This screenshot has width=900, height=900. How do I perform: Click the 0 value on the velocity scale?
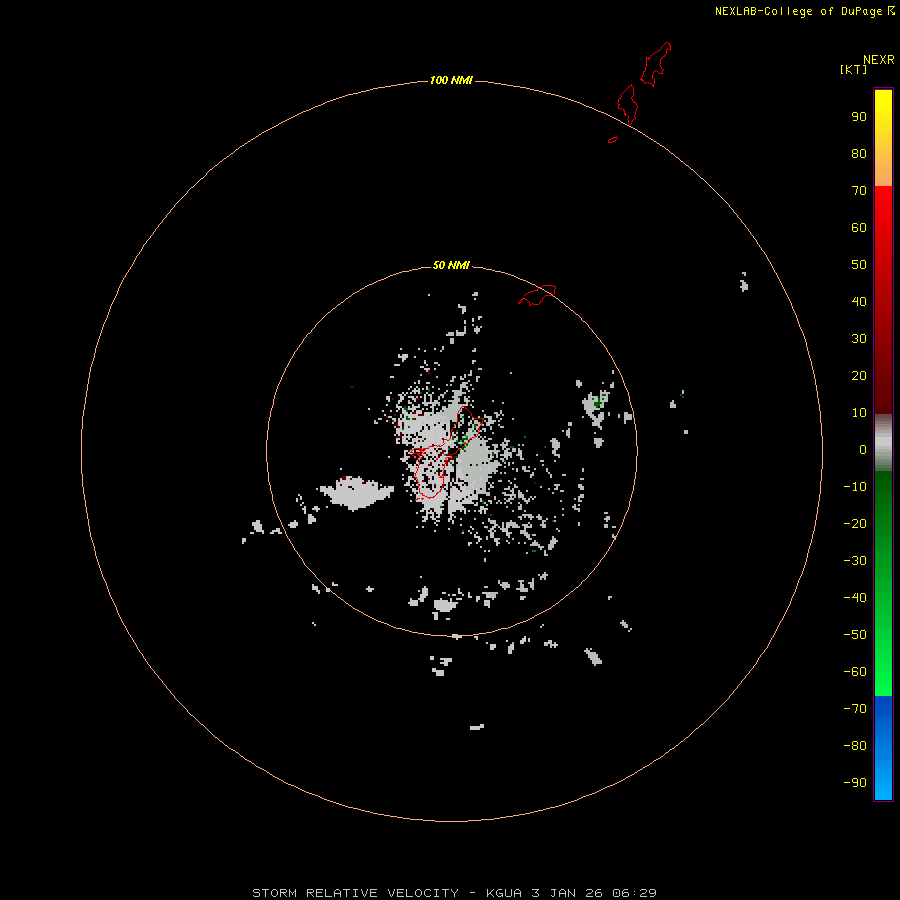(863, 449)
